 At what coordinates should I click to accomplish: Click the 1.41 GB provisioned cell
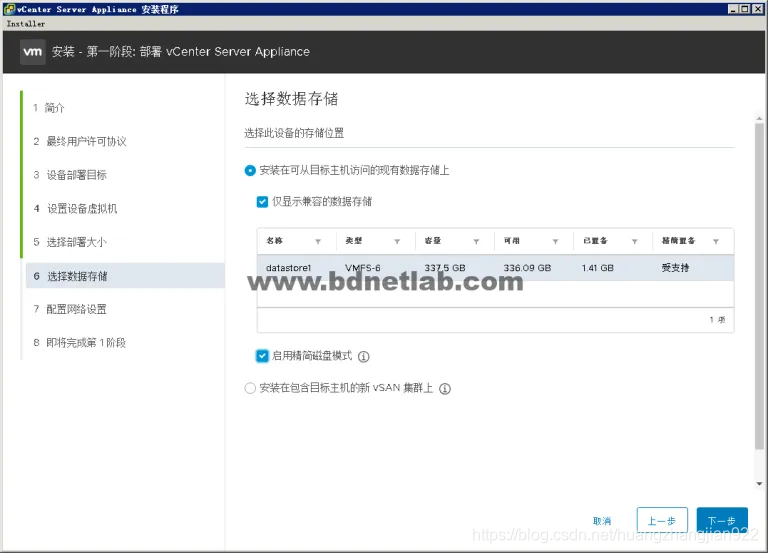[598, 268]
